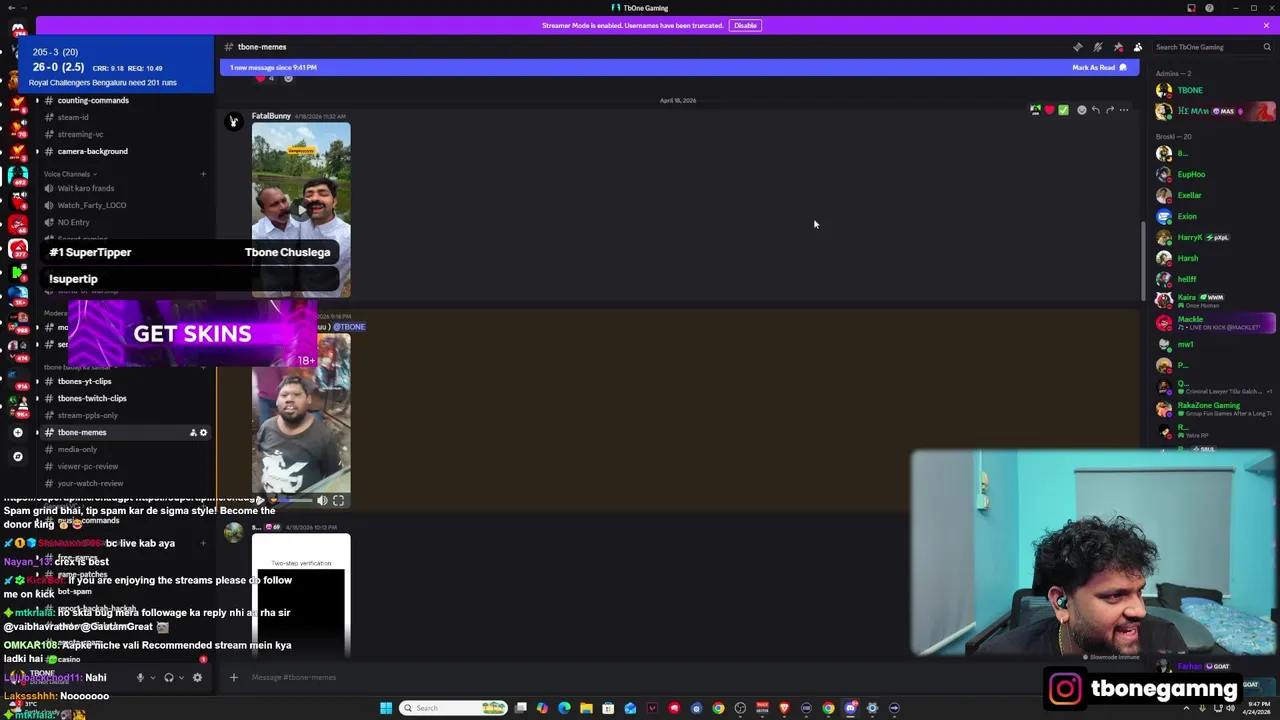Create invite icon on tbone-memes channel
The width and height of the screenshot is (1280, 720).
click(193, 433)
